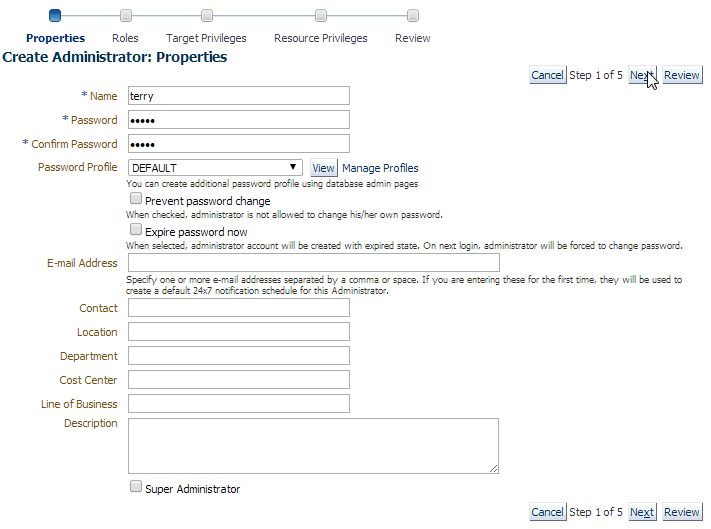The width and height of the screenshot is (711, 529).
Task: Click the Resource Privileges step icon
Action: click(321, 15)
